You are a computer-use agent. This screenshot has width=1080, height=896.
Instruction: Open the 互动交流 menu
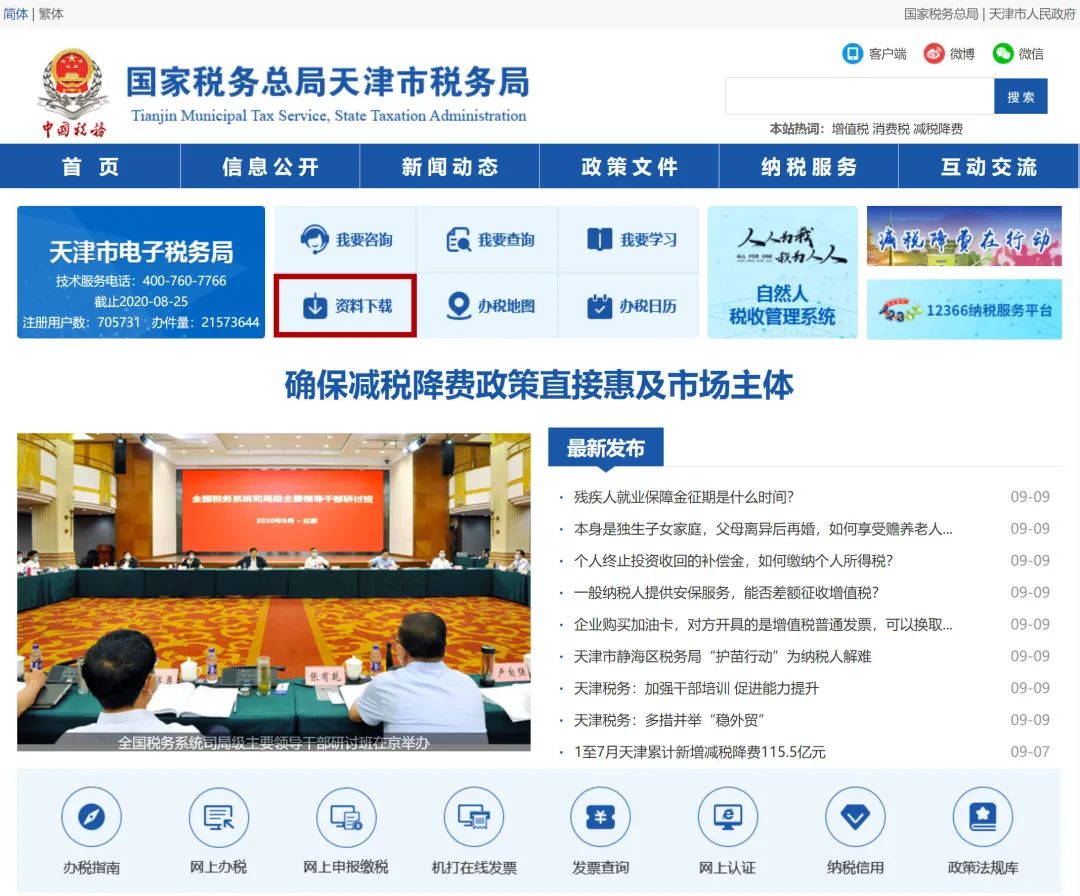pos(989,166)
